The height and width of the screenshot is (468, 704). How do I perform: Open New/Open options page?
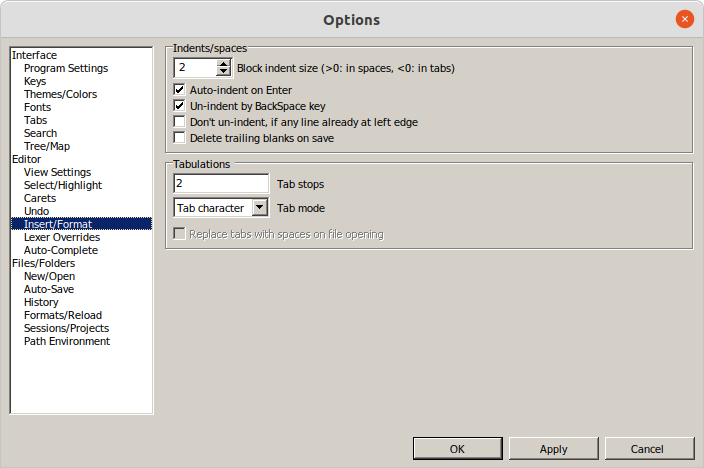(49, 276)
